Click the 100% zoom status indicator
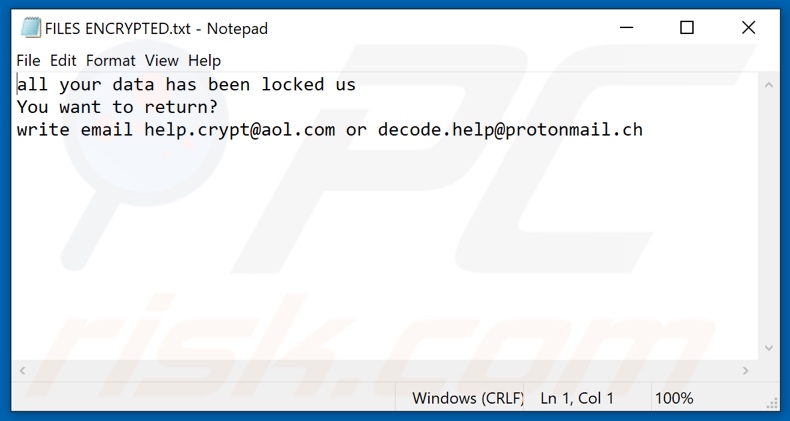790x421 pixels. tap(673, 398)
